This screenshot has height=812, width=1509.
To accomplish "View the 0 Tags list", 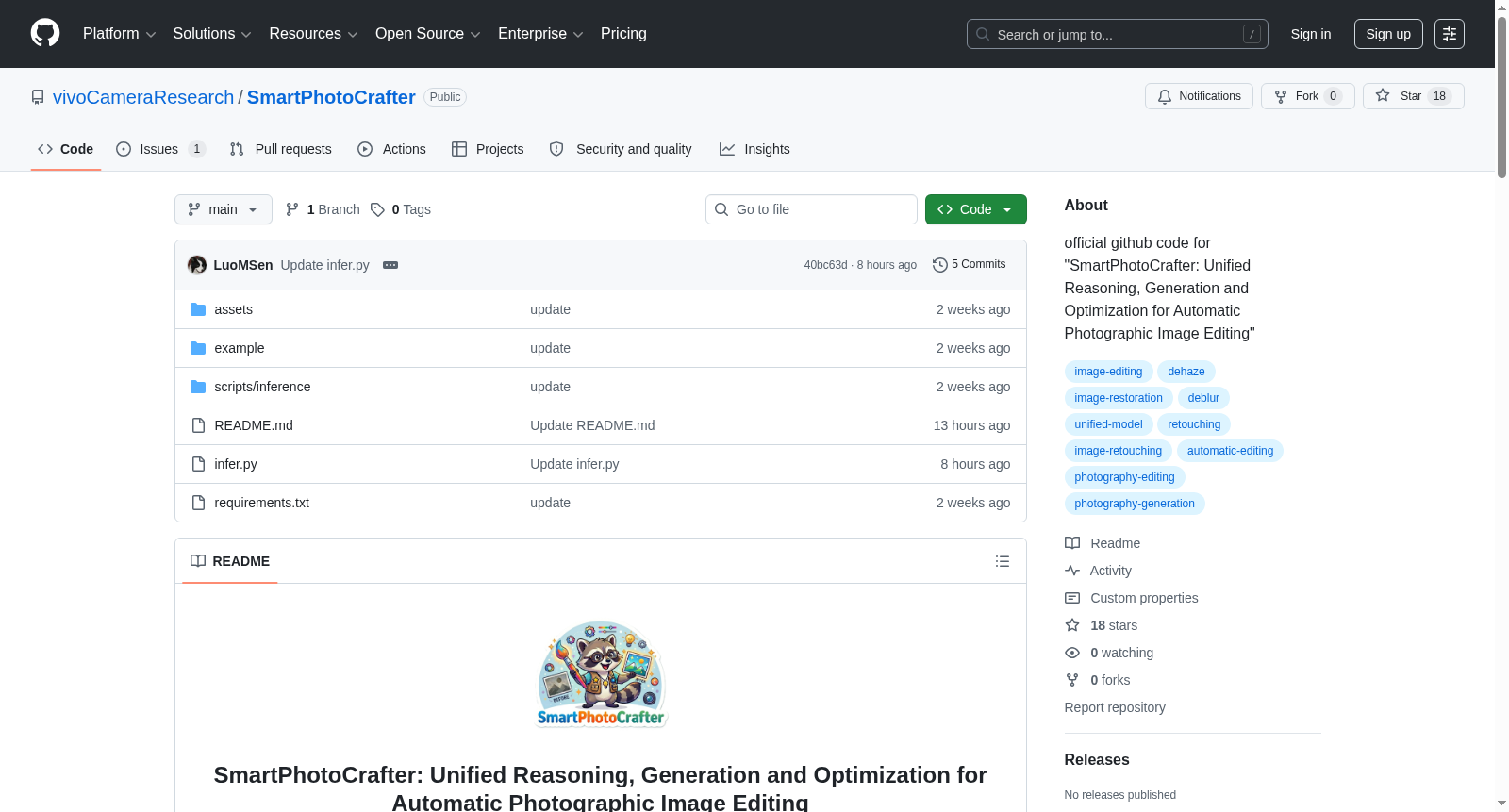I will 401,209.
